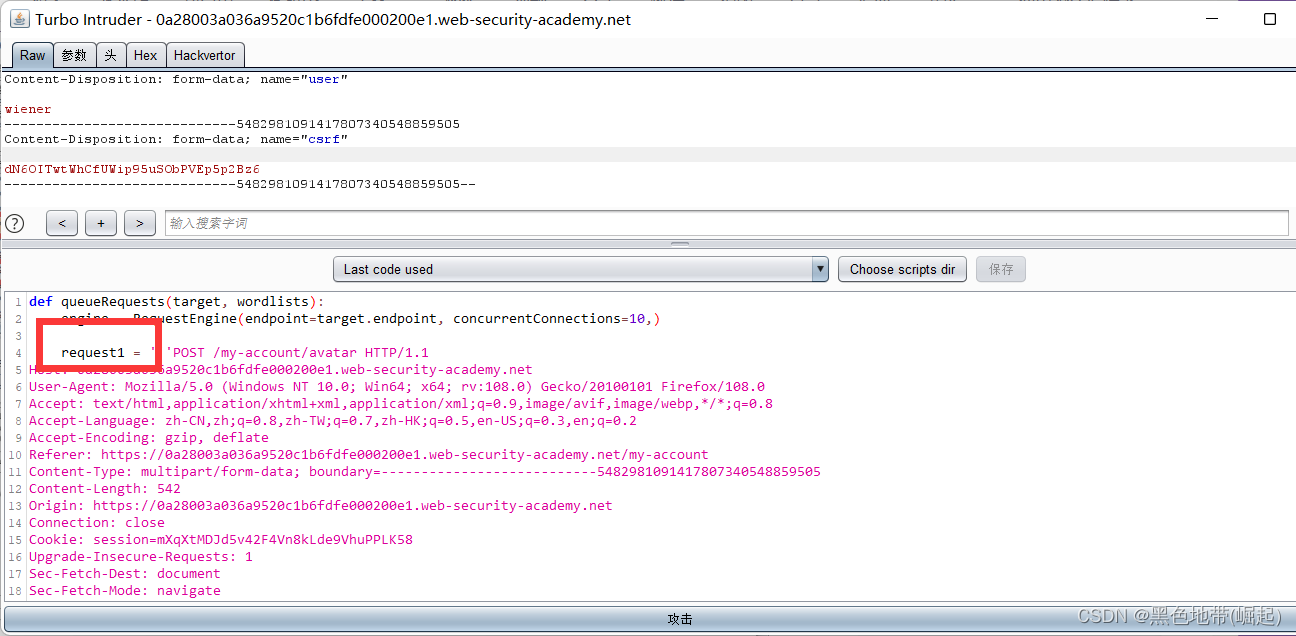The image size is (1296, 636).
Task: Click the Java window icon in title bar
Action: [x=20, y=19]
